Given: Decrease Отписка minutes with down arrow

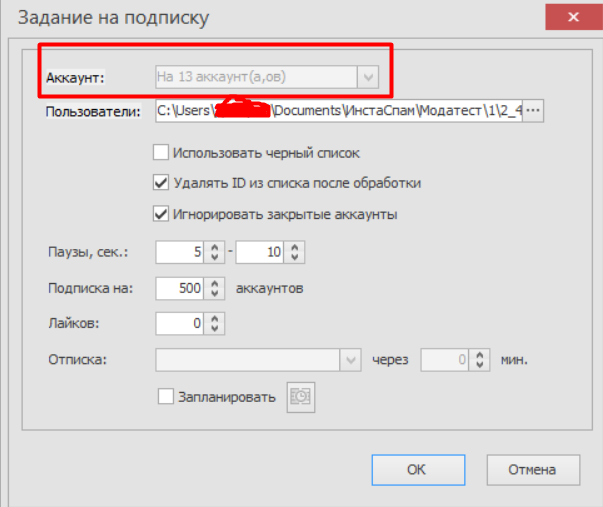Looking at the screenshot, I should pos(480,365).
